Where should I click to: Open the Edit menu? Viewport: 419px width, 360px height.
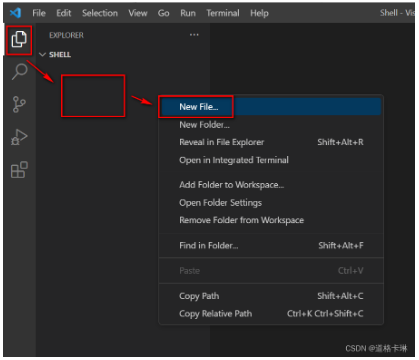click(x=63, y=13)
